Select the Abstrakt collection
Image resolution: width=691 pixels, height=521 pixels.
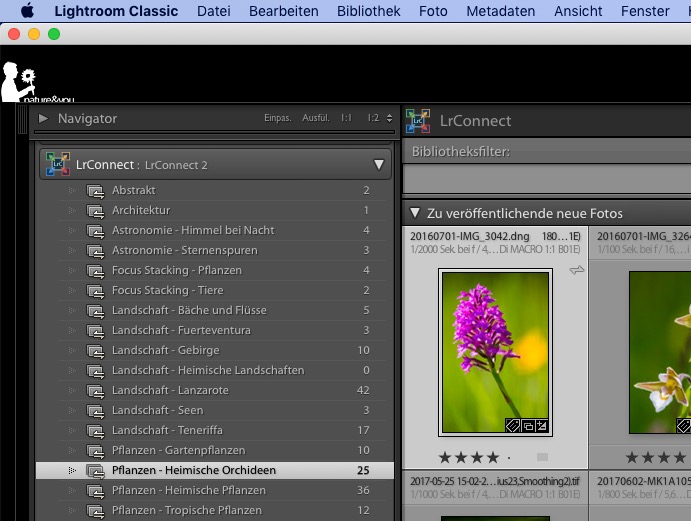tap(214, 190)
